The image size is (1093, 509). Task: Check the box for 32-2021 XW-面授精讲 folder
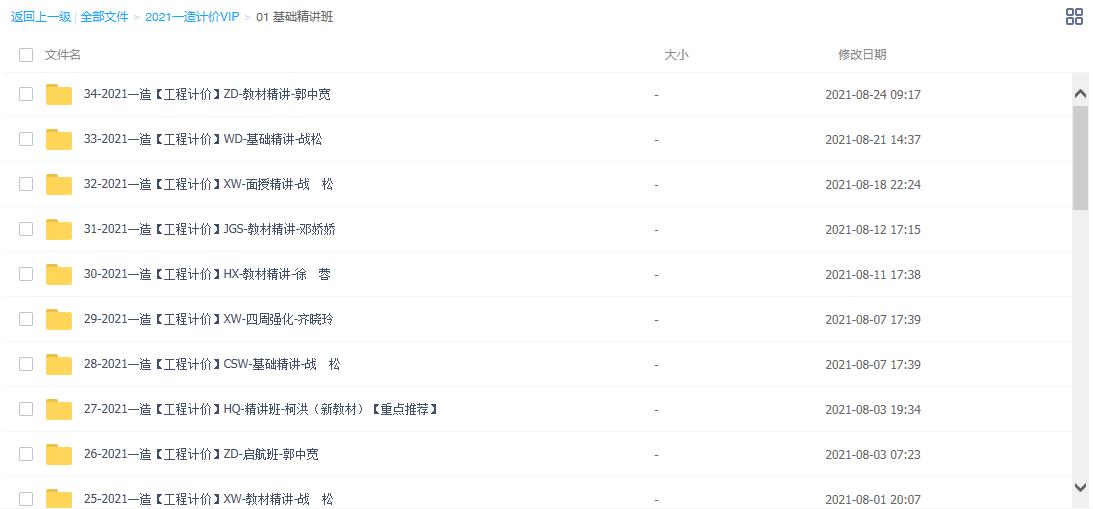coord(26,185)
